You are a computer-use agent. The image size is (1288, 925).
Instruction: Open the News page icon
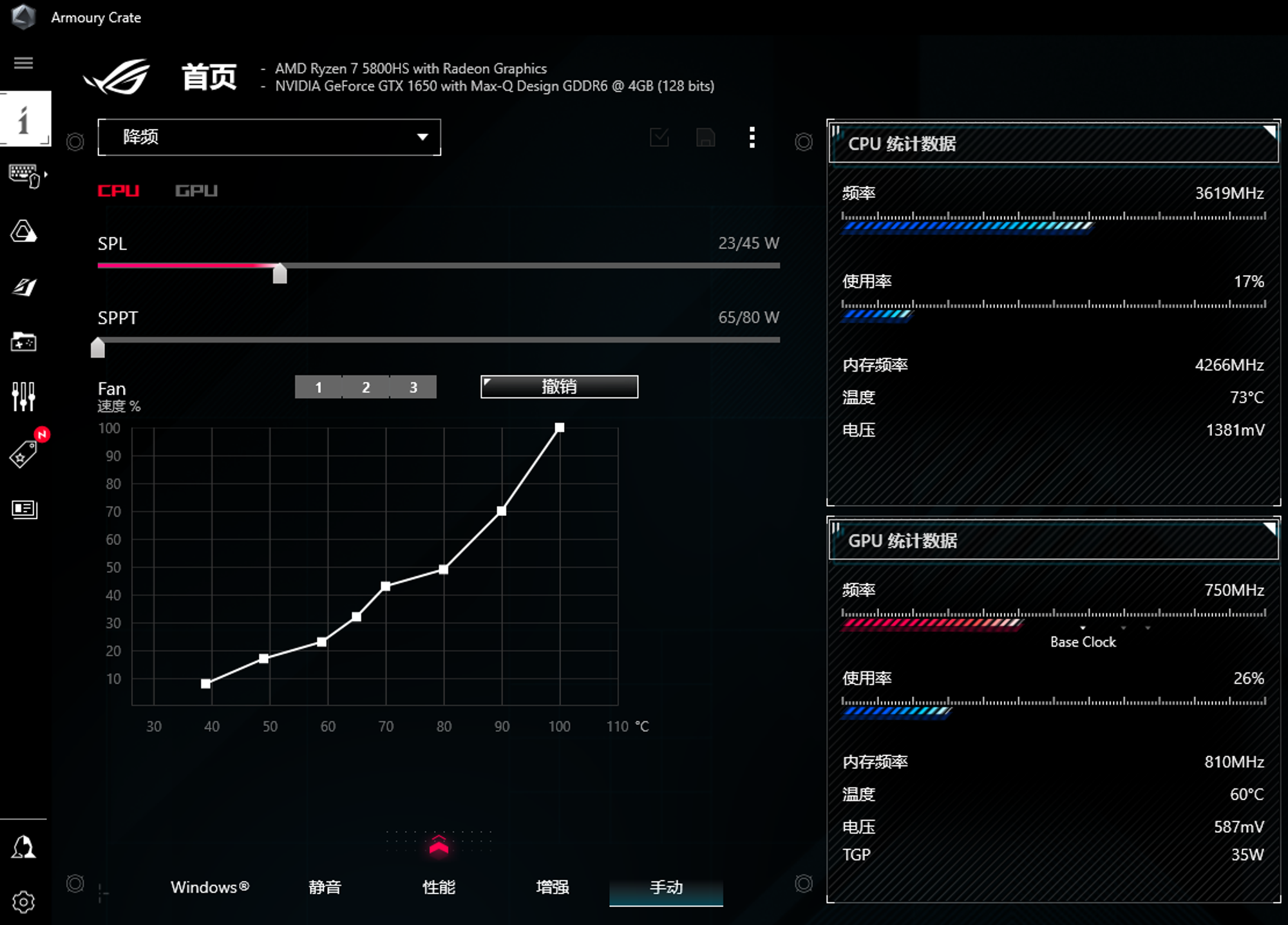coord(24,510)
